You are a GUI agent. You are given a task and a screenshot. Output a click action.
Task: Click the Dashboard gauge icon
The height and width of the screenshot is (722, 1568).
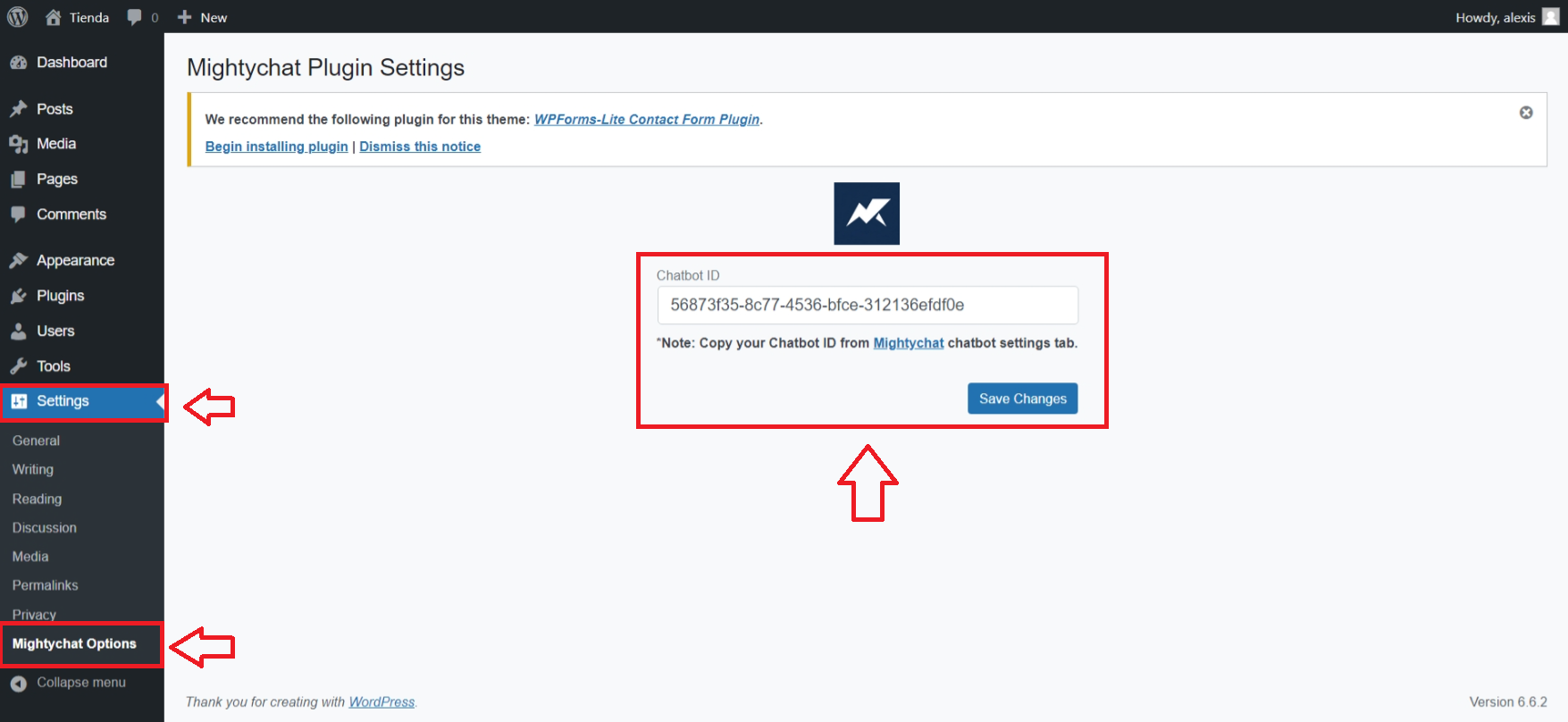(x=18, y=63)
